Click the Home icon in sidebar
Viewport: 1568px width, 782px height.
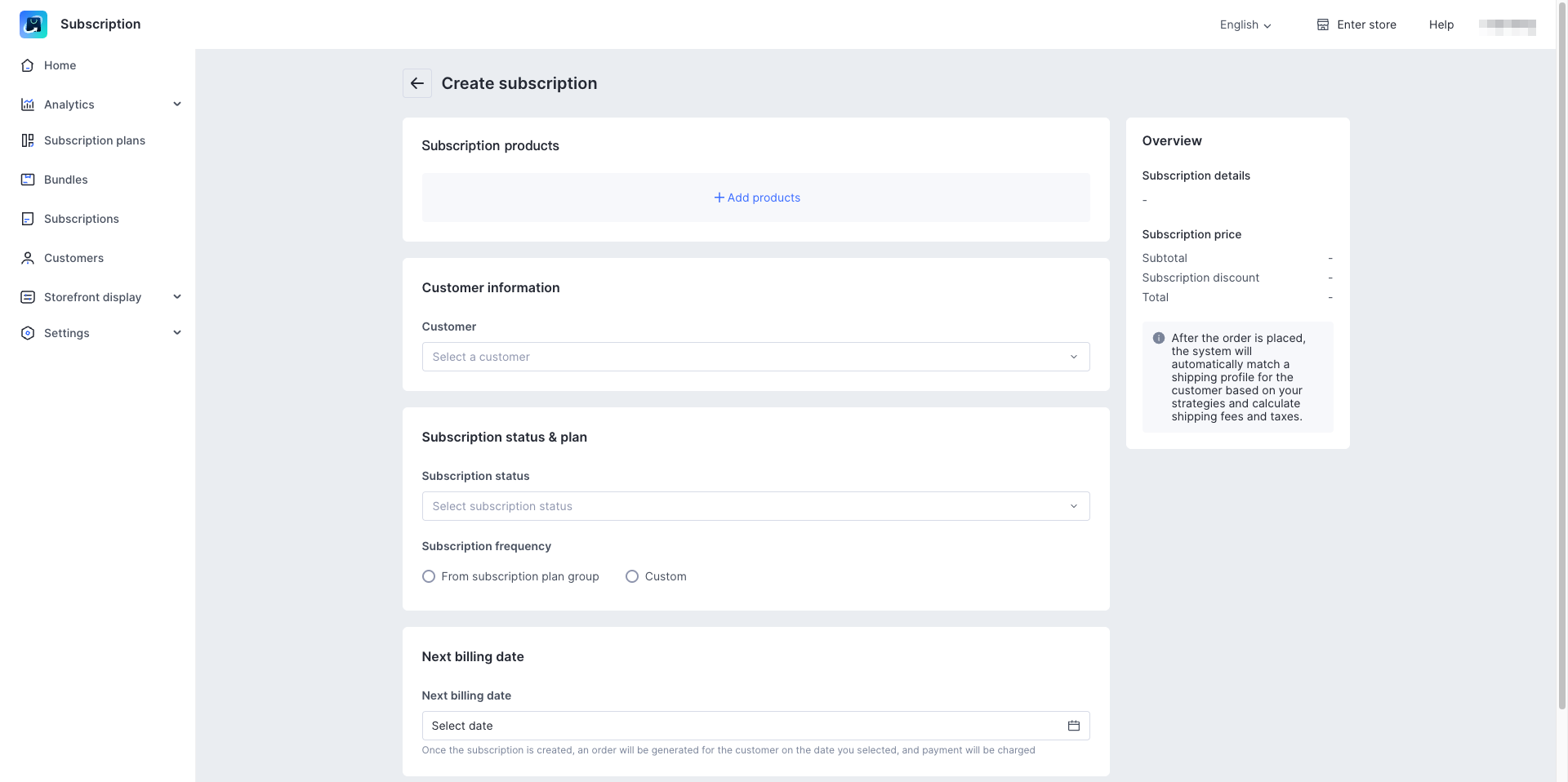tap(28, 65)
